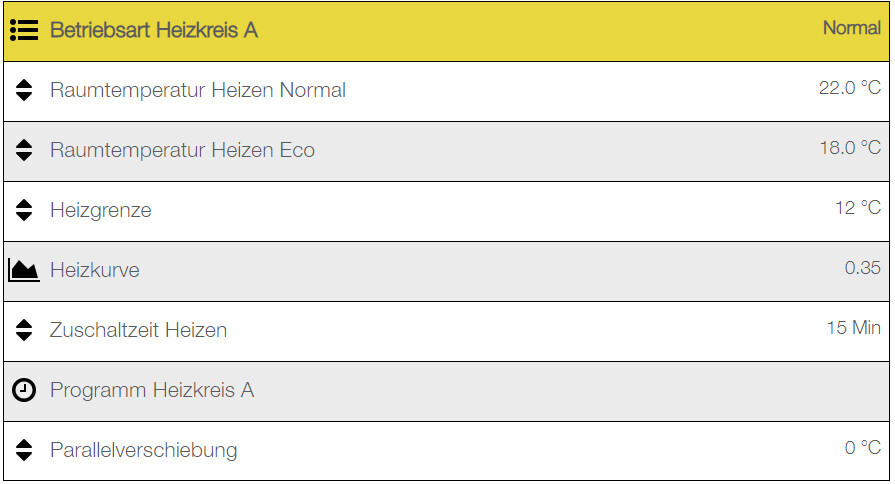
Task: Open the Betriebsart Heizkreis A setting
Action: (154, 31)
